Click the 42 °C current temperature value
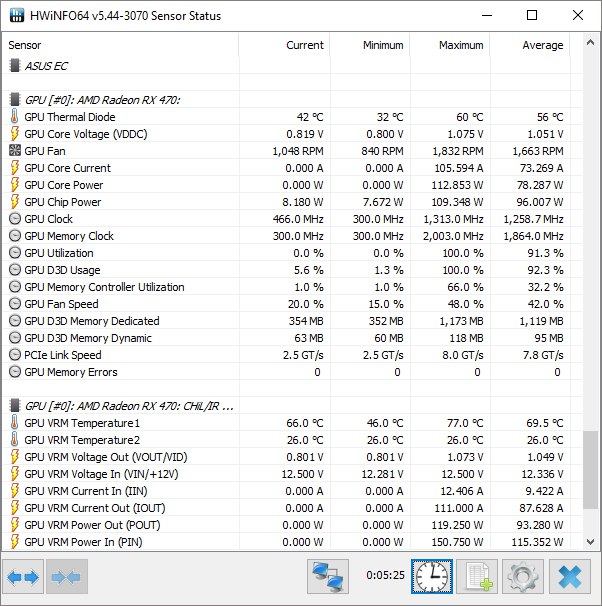Image resolution: width=602 pixels, height=606 pixels. coord(310,117)
